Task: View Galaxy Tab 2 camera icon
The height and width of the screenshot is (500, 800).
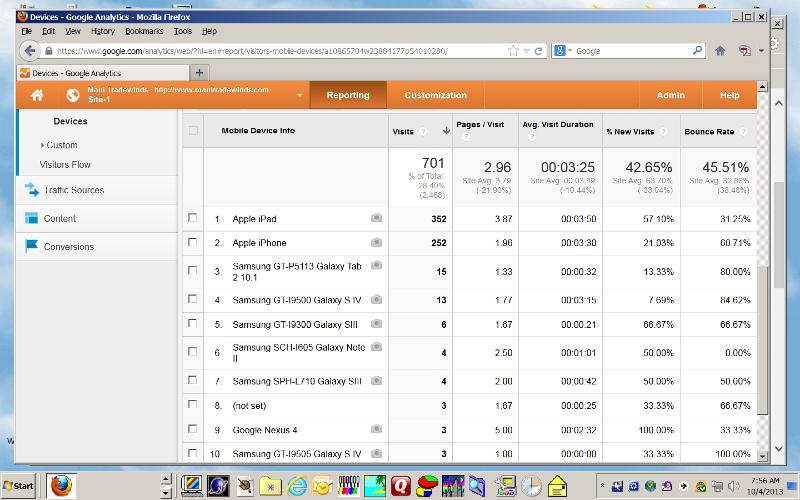Action: (x=376, y=265)
